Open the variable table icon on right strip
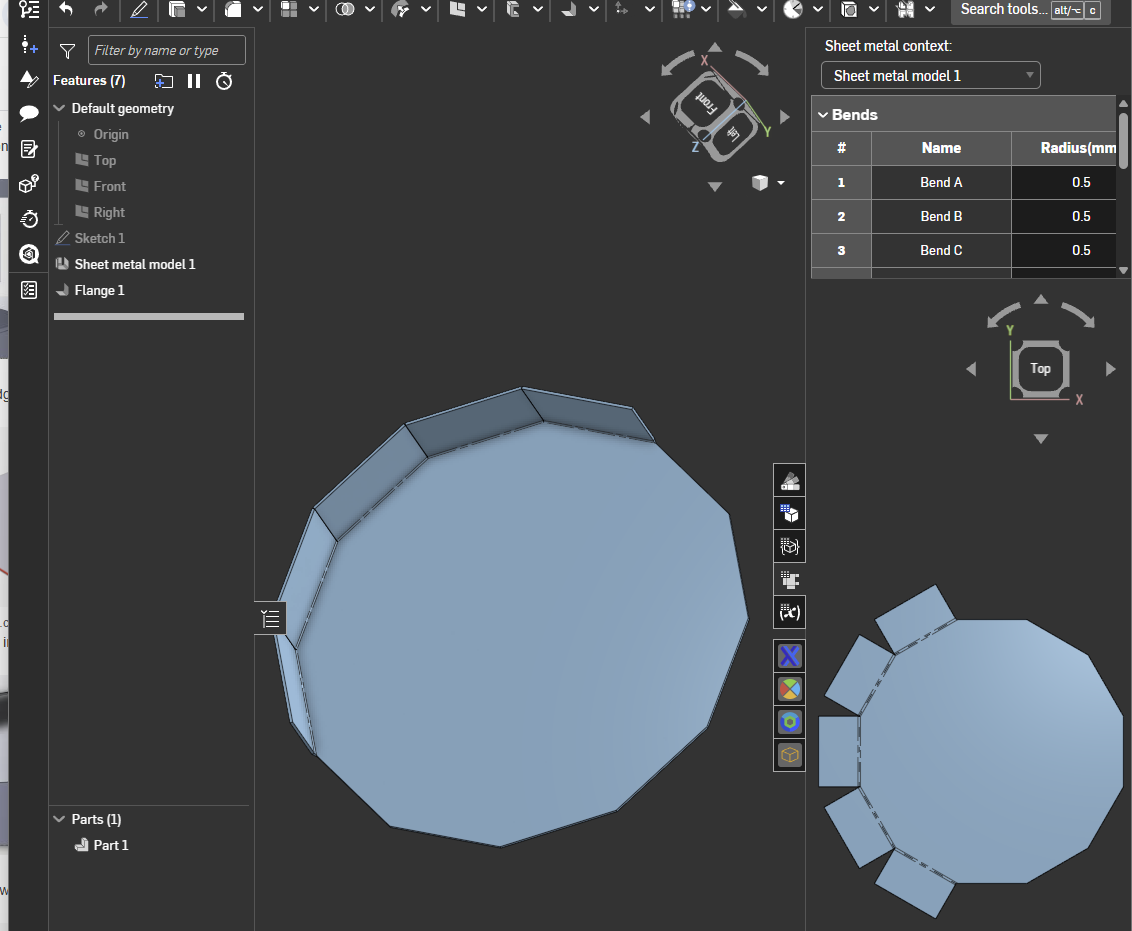Screen dimensions: 1132x931 click(x=790, y=612)
